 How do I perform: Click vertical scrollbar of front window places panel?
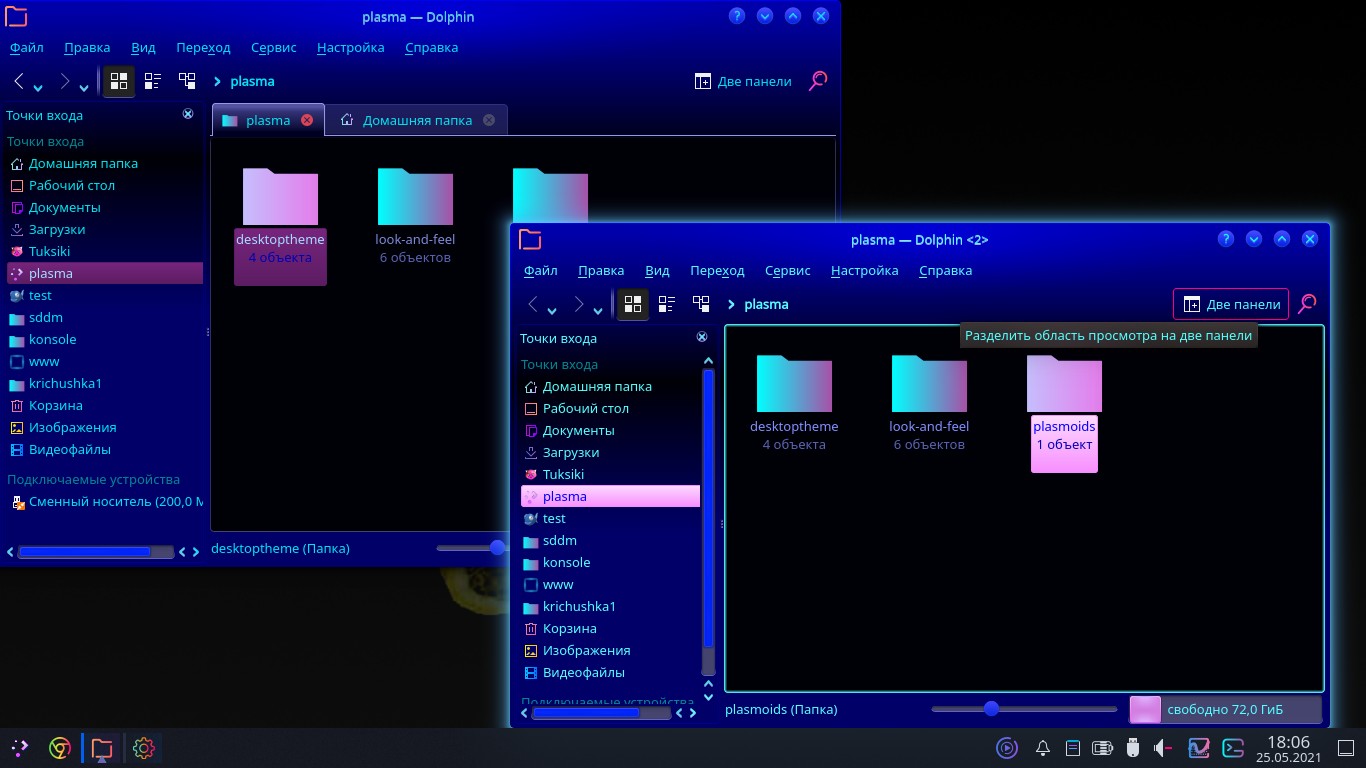tap(709, 521)
